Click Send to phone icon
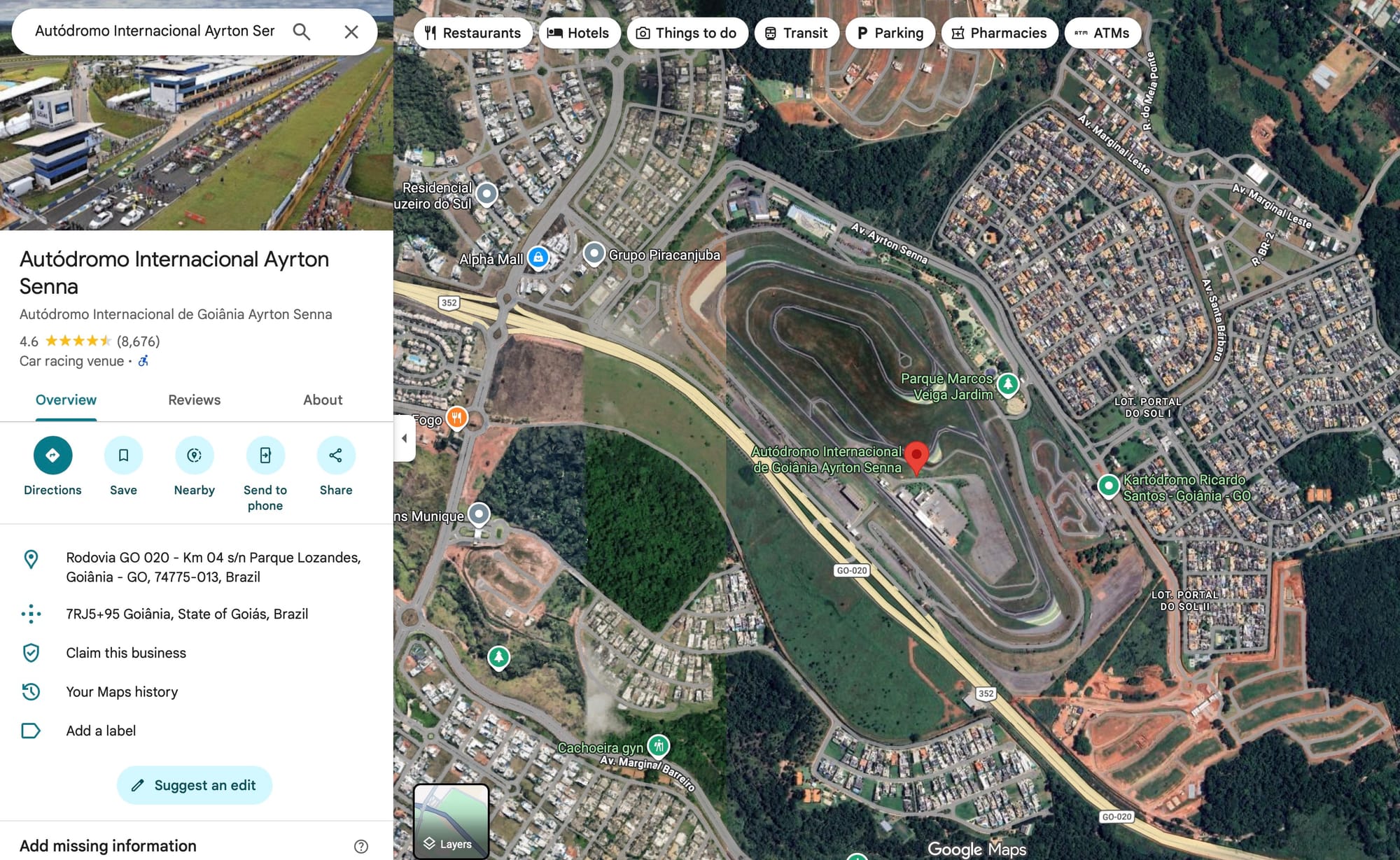The height and width of the screenshot is (860, 1400). [x=265, y=456]
